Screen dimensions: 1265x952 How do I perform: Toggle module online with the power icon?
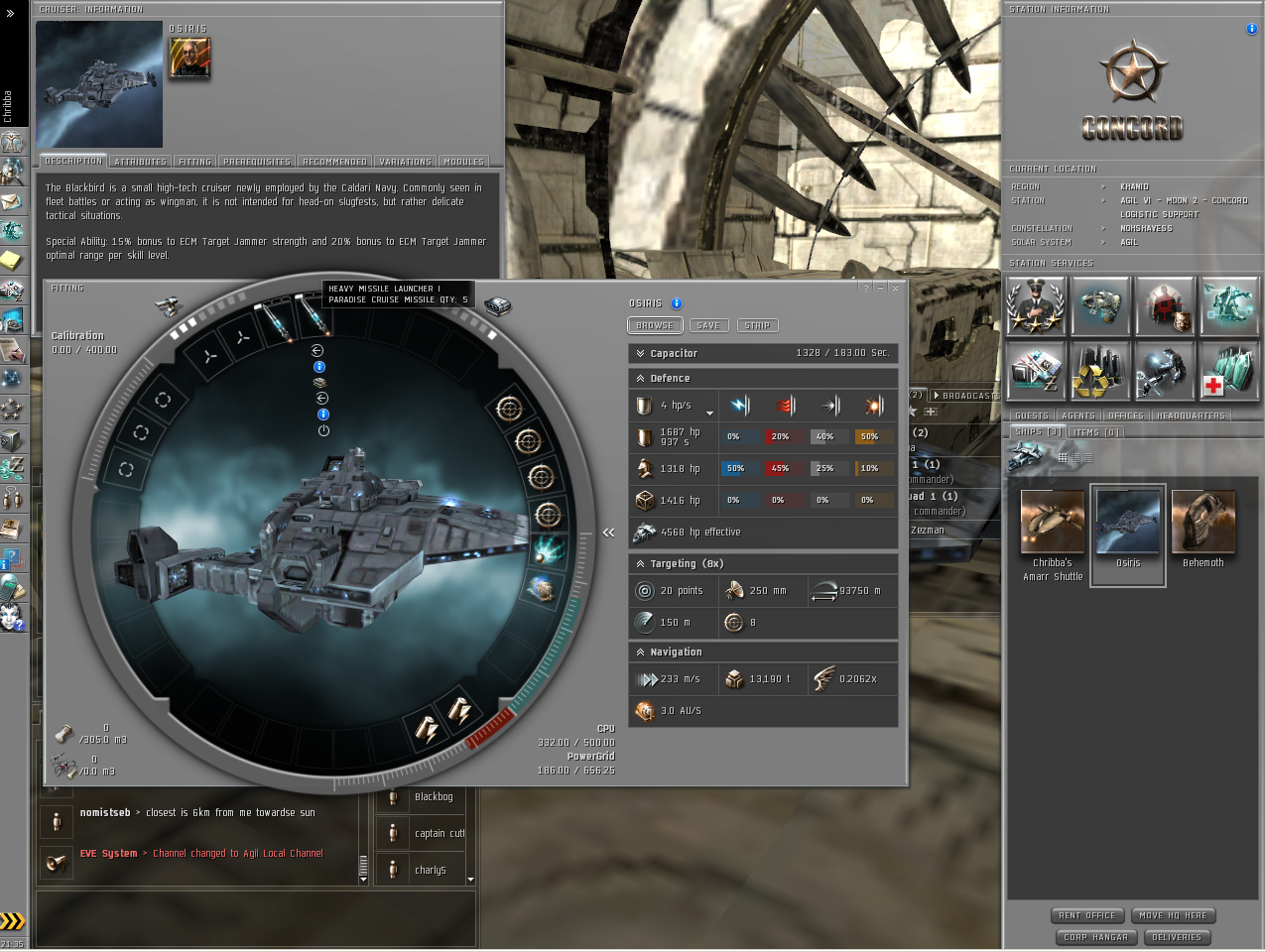323,430
